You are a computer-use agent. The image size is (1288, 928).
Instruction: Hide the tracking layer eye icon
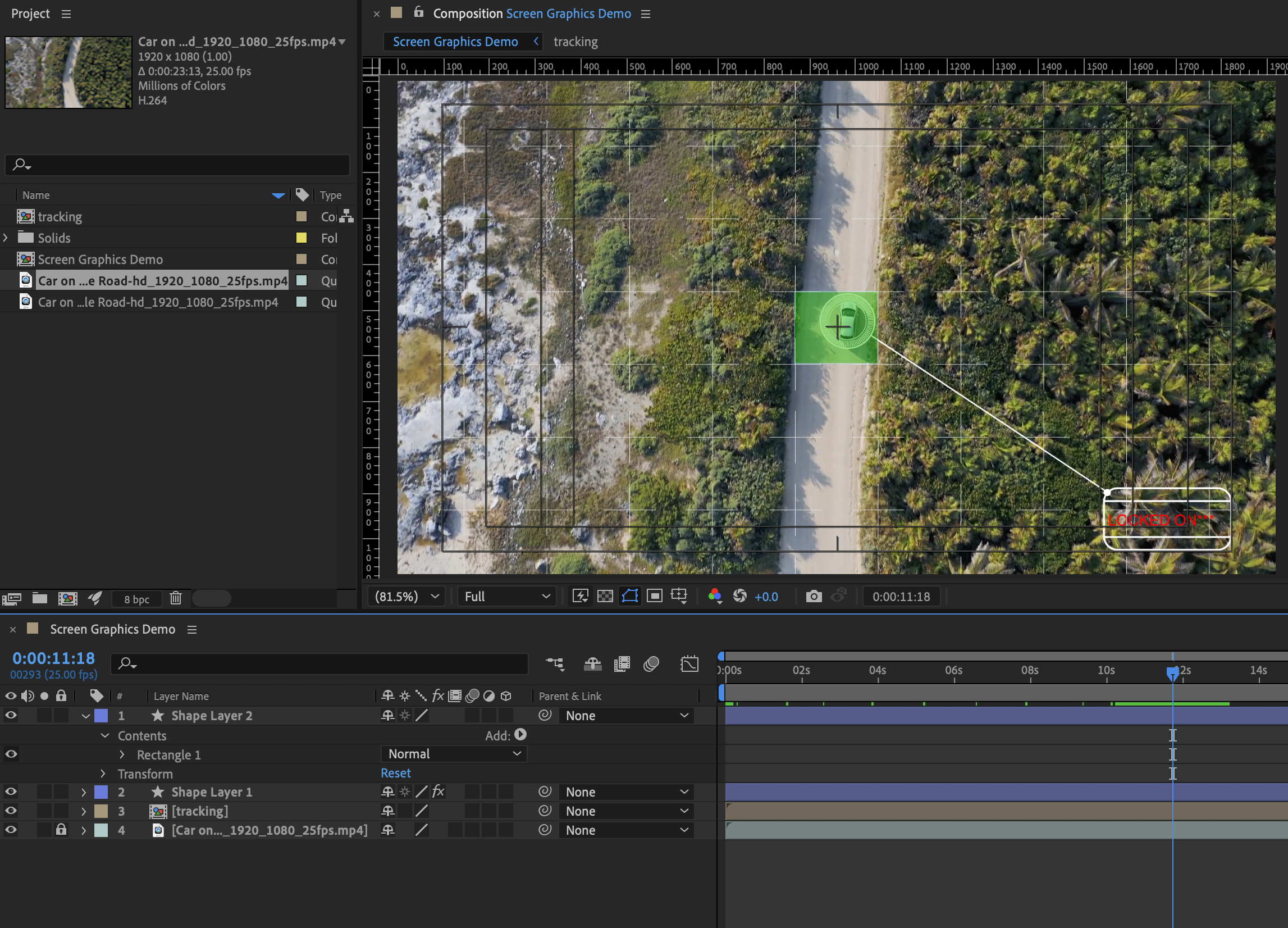pos(11,811)
